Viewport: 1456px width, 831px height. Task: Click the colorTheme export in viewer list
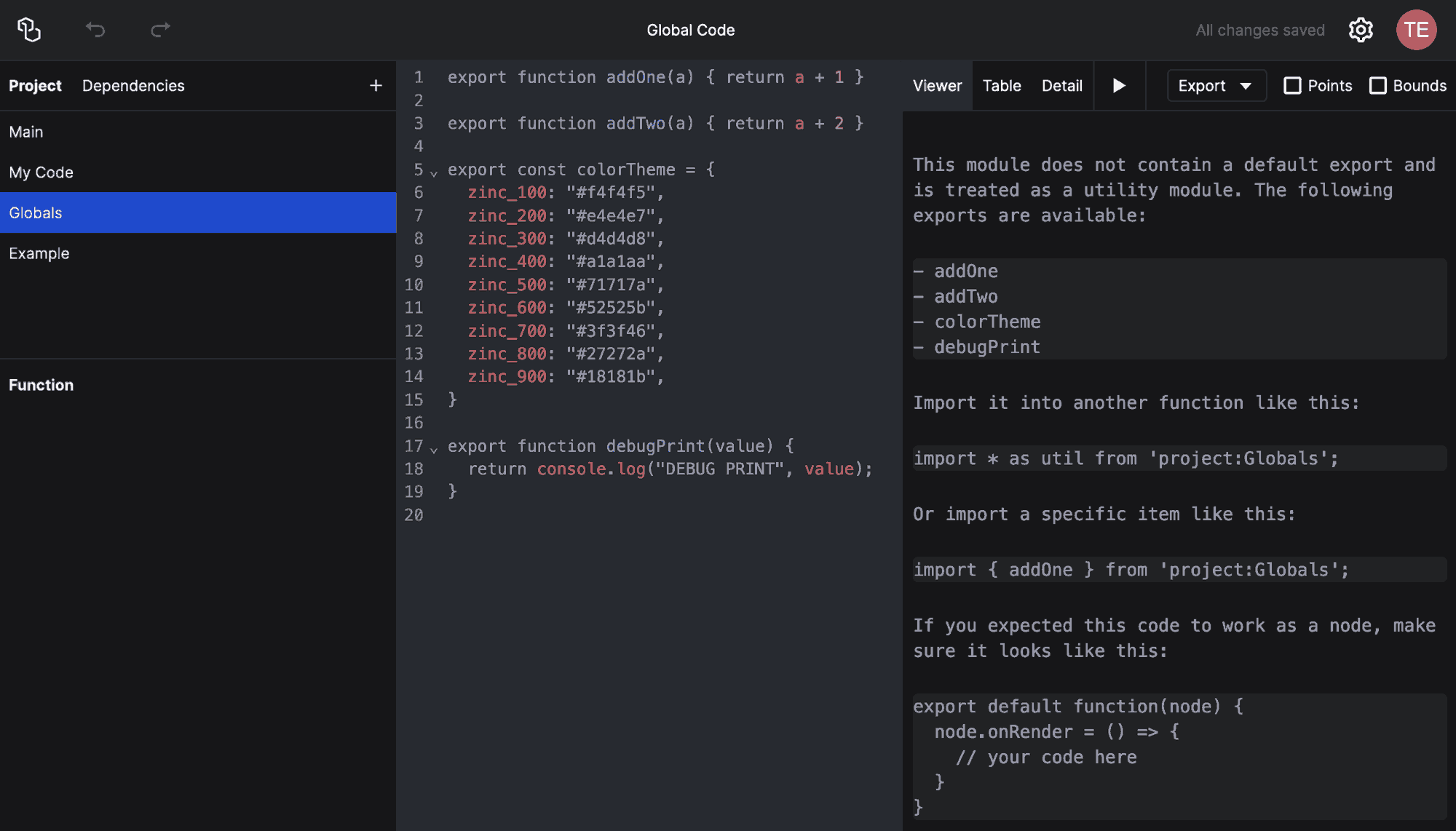(x=987, y=322)
